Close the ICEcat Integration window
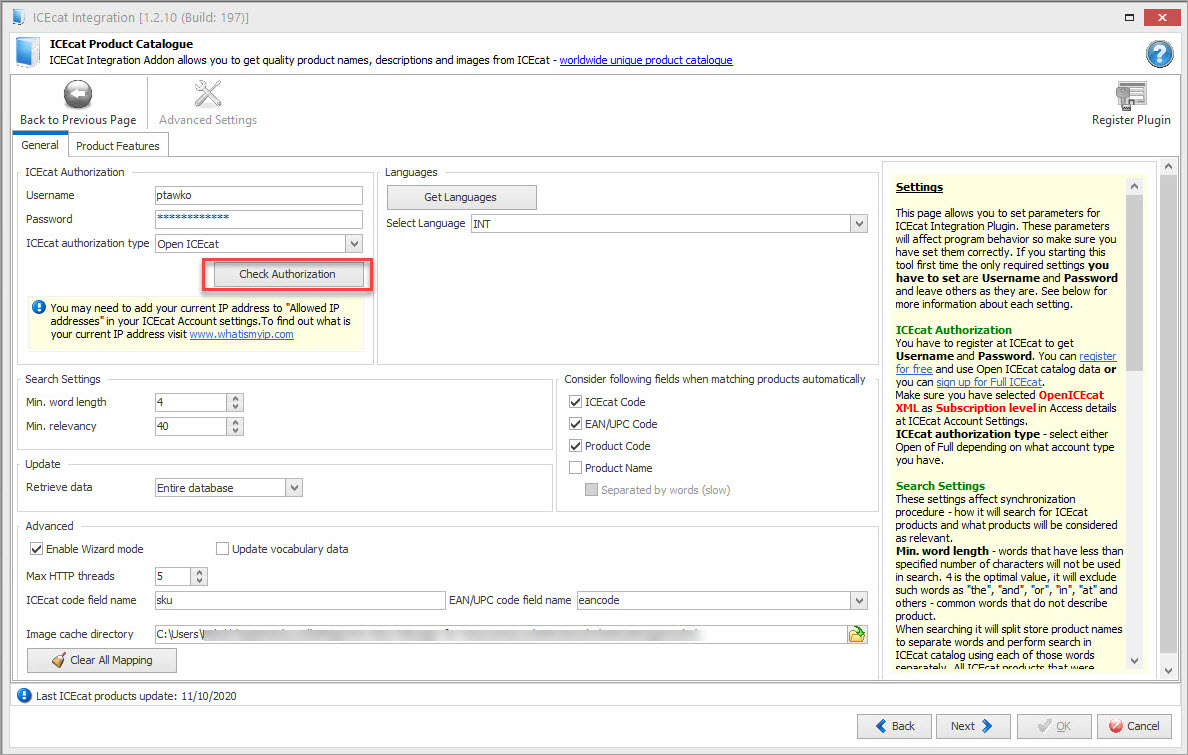 pyautogui.click(x=1161, y=17)
